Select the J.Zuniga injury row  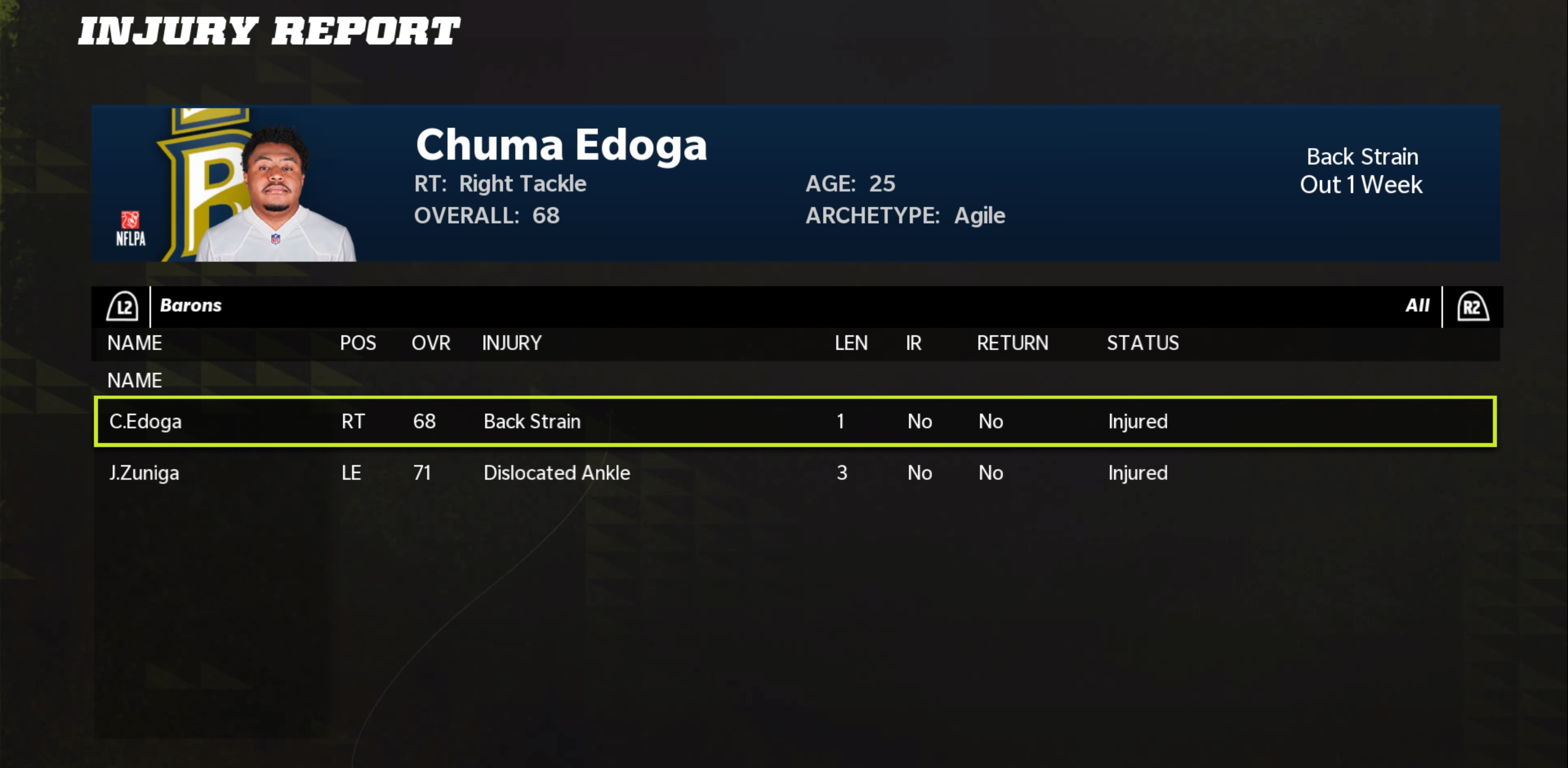(x=794, y=473)
